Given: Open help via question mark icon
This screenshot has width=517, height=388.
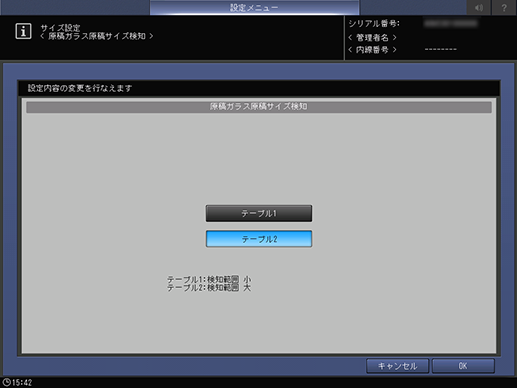Looking at the screenshot, I should tap(504, 7).
